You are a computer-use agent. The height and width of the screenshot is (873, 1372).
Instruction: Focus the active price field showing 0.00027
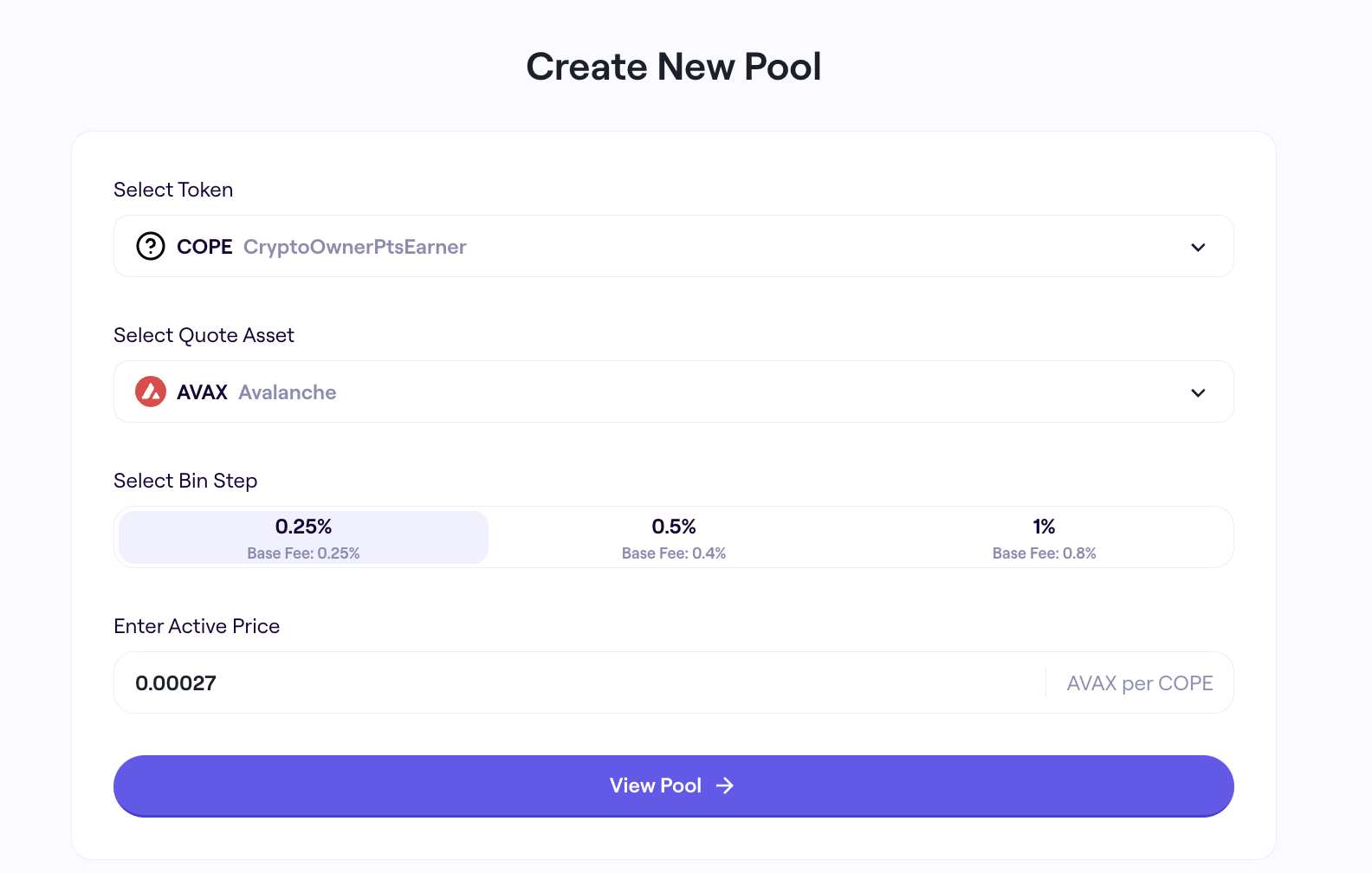tap(572, 683)
